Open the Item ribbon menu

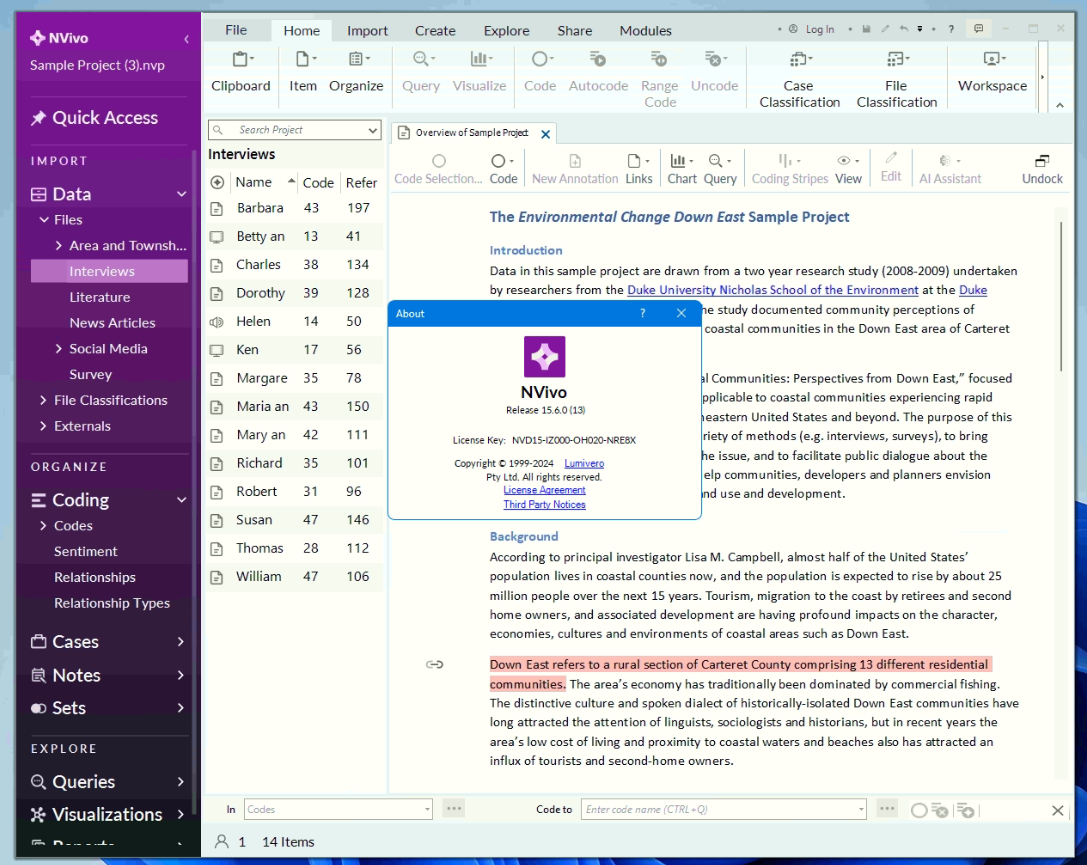(303, 72)
